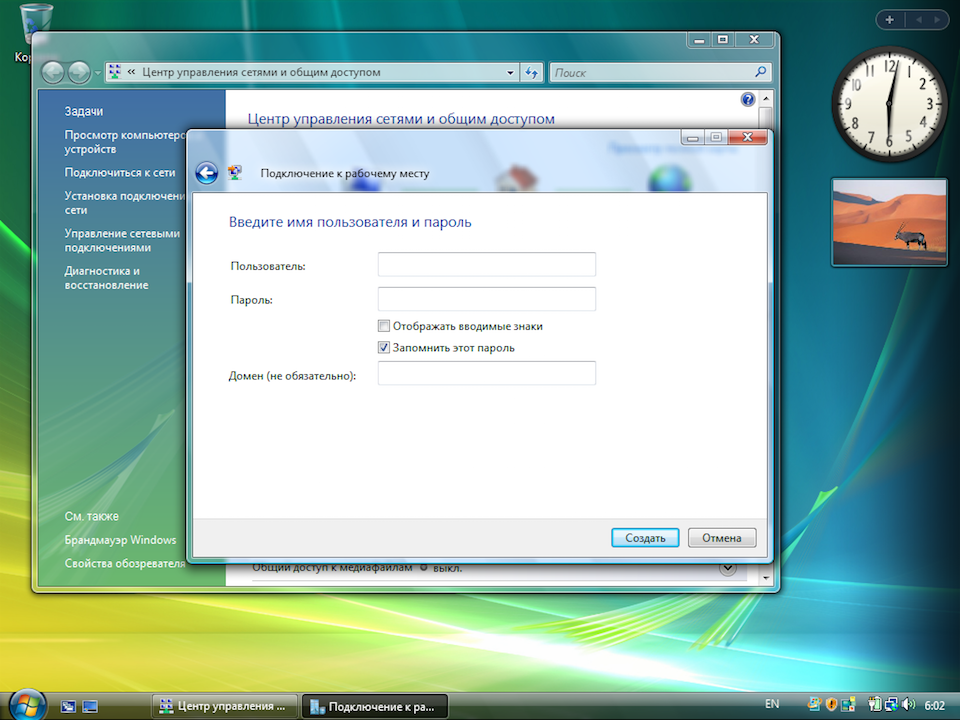This screenshot has width=960, height=720.
Task: Click the workplace connection wizard icon beside the title
Action: coord(235,173)
